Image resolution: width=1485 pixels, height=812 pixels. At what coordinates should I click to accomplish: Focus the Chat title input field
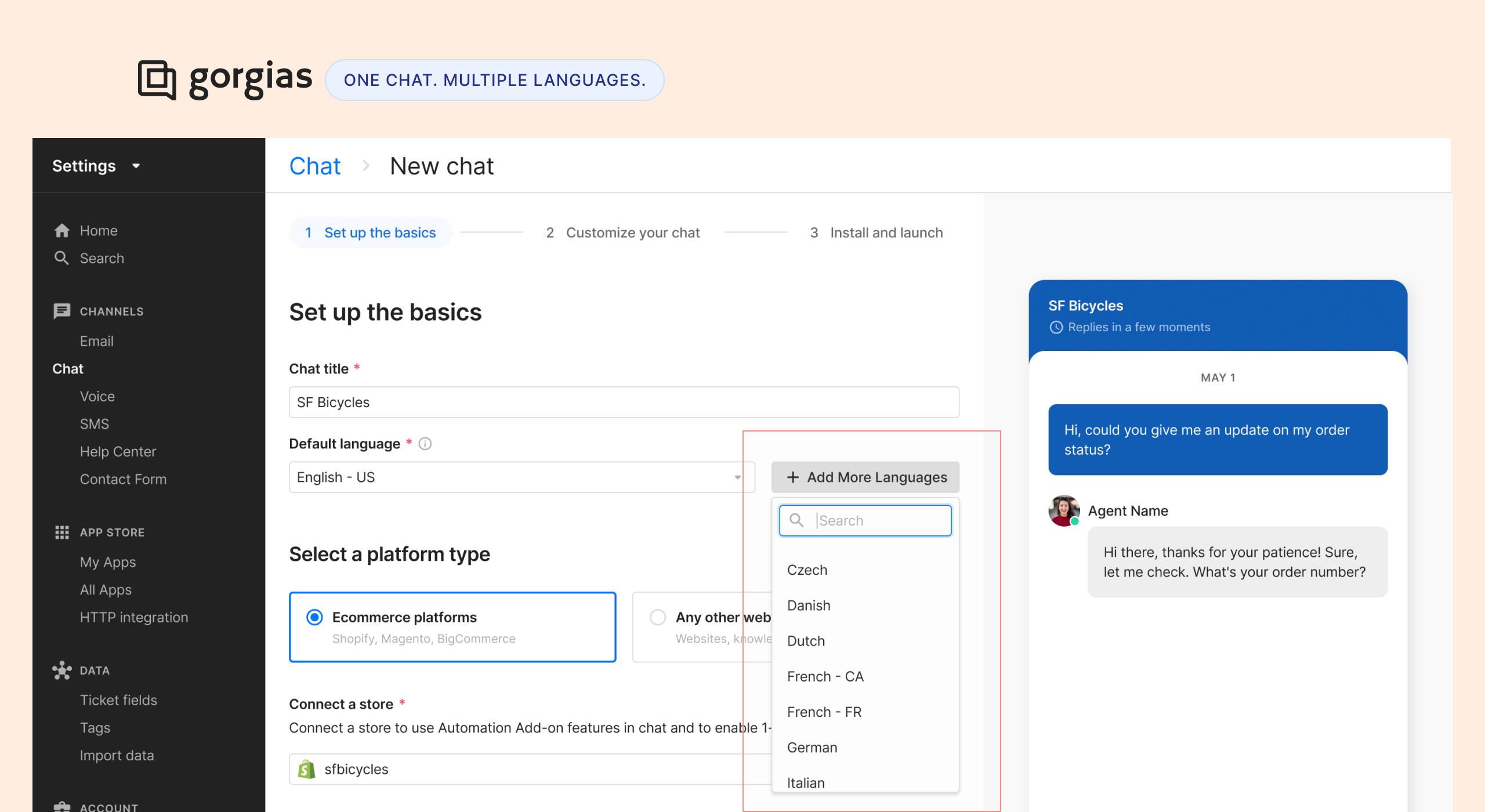tap(624, 402)
